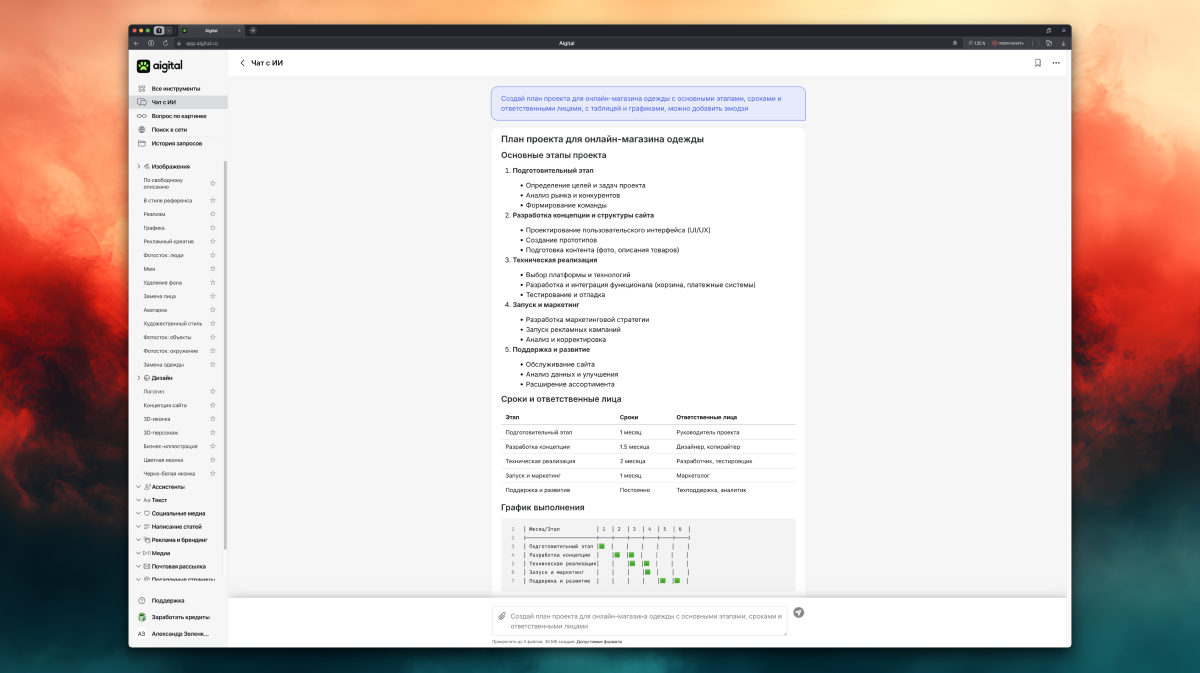Click the message input field
Image resolution: width=1200 pixels, height=673 pixels.
pyautogui.click(x=640, y=621)
